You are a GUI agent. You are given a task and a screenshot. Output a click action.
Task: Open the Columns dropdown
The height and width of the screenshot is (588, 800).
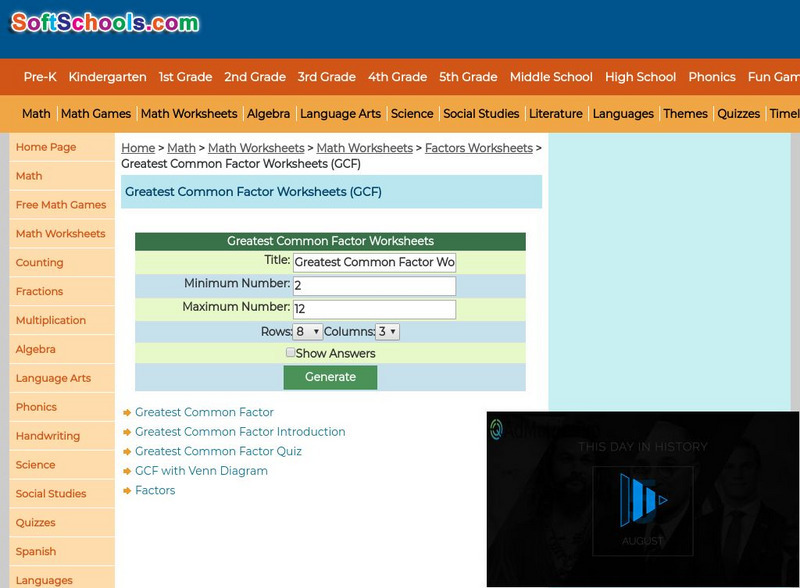(x=387, y=332)
